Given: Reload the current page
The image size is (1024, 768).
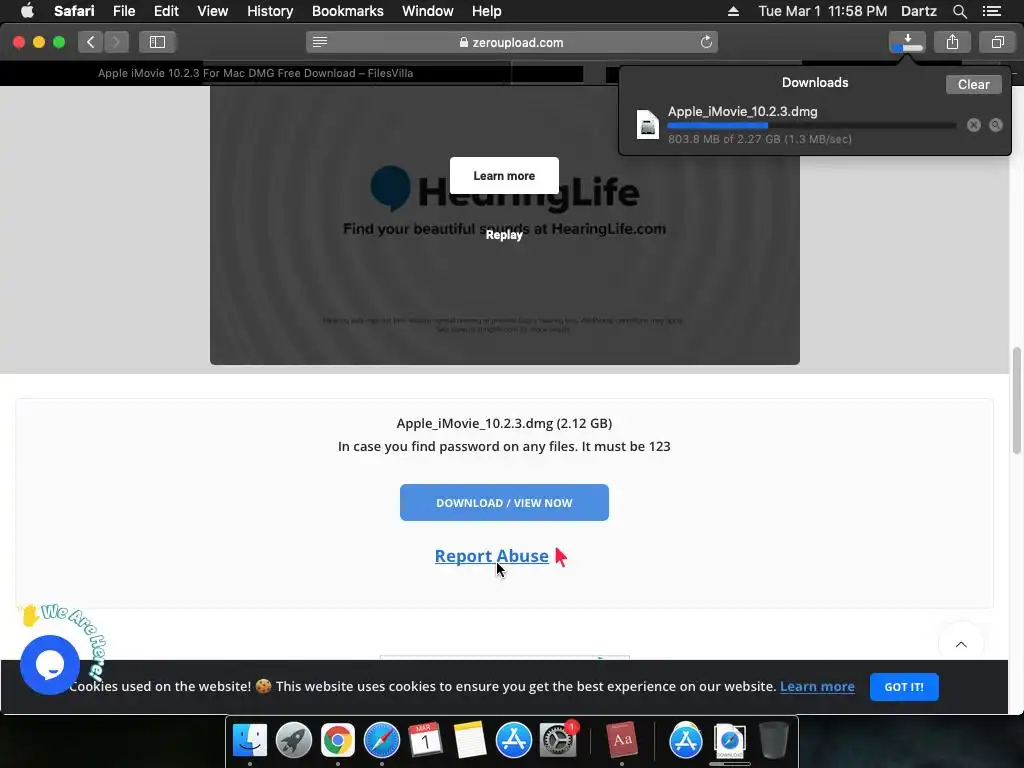Looking at the screenshot, I should [706, 42].
